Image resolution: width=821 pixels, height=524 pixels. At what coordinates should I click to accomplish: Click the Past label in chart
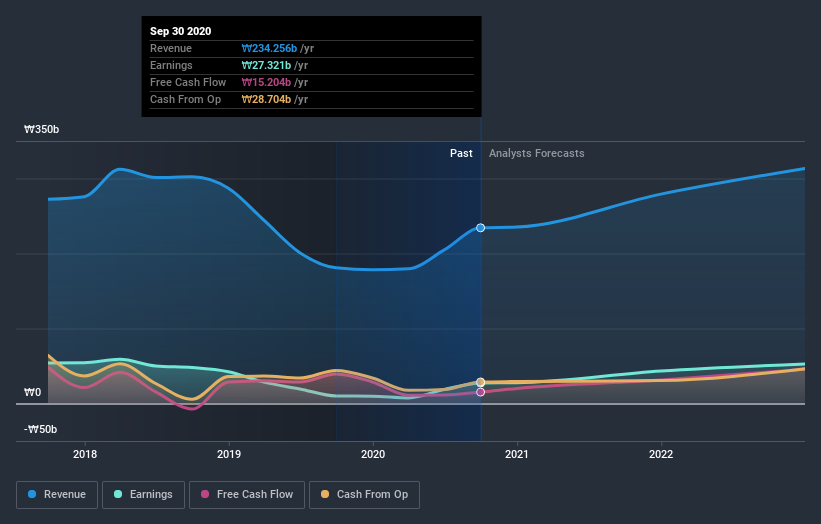[x=461, y=153]
